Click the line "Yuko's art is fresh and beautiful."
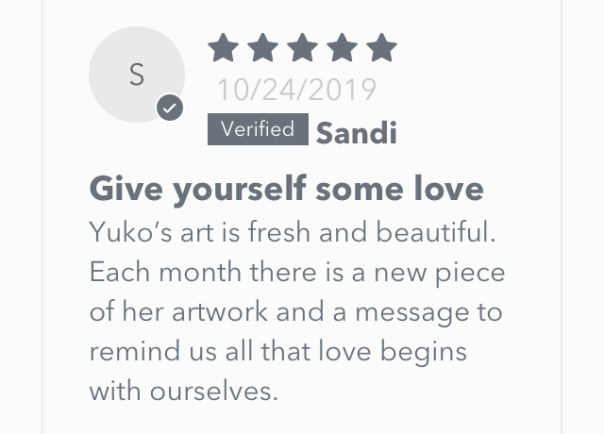 (x=290, y=233)
